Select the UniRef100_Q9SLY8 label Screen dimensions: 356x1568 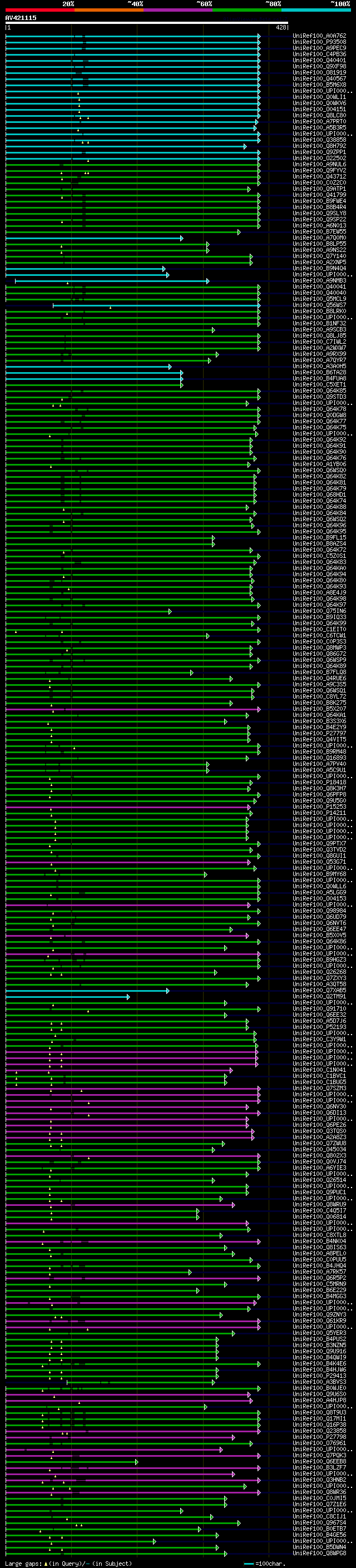click(319, 213)
